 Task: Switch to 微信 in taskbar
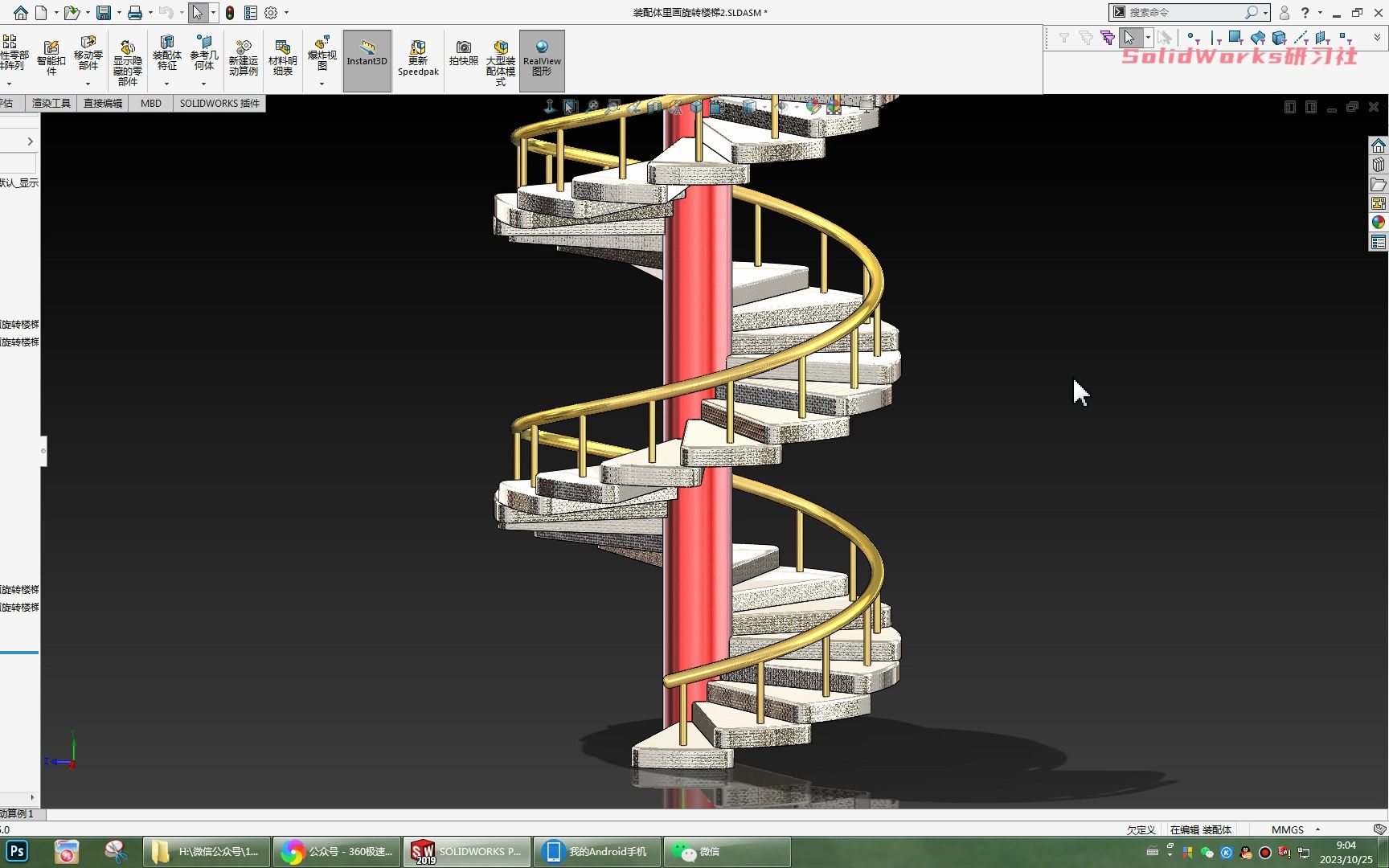[727, 852]
